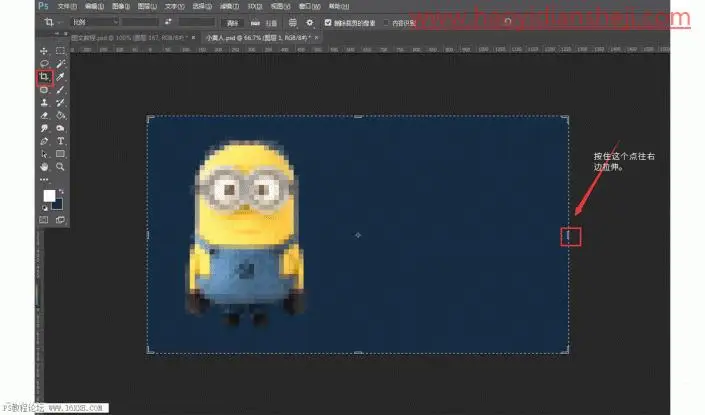Click the bottom-middle crop handle

(358, 353)
